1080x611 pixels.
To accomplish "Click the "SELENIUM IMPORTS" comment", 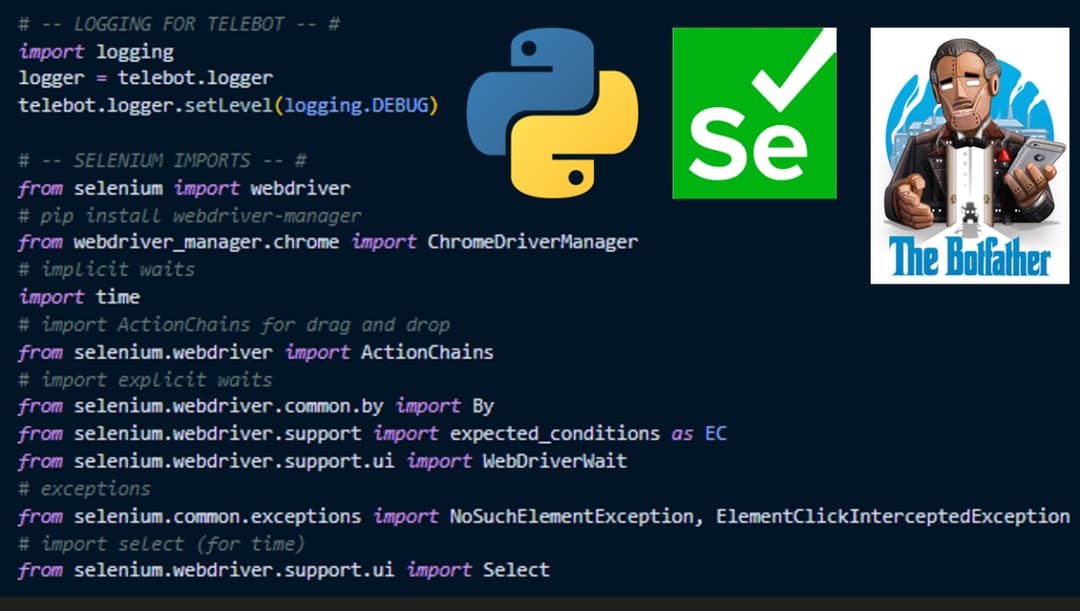I will point(162,160).
